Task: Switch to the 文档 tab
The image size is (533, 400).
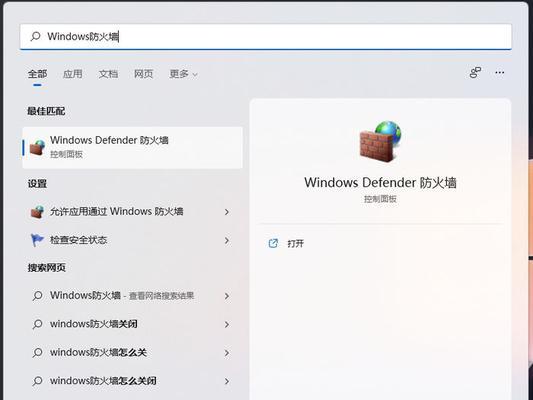Action: (108, 74)
